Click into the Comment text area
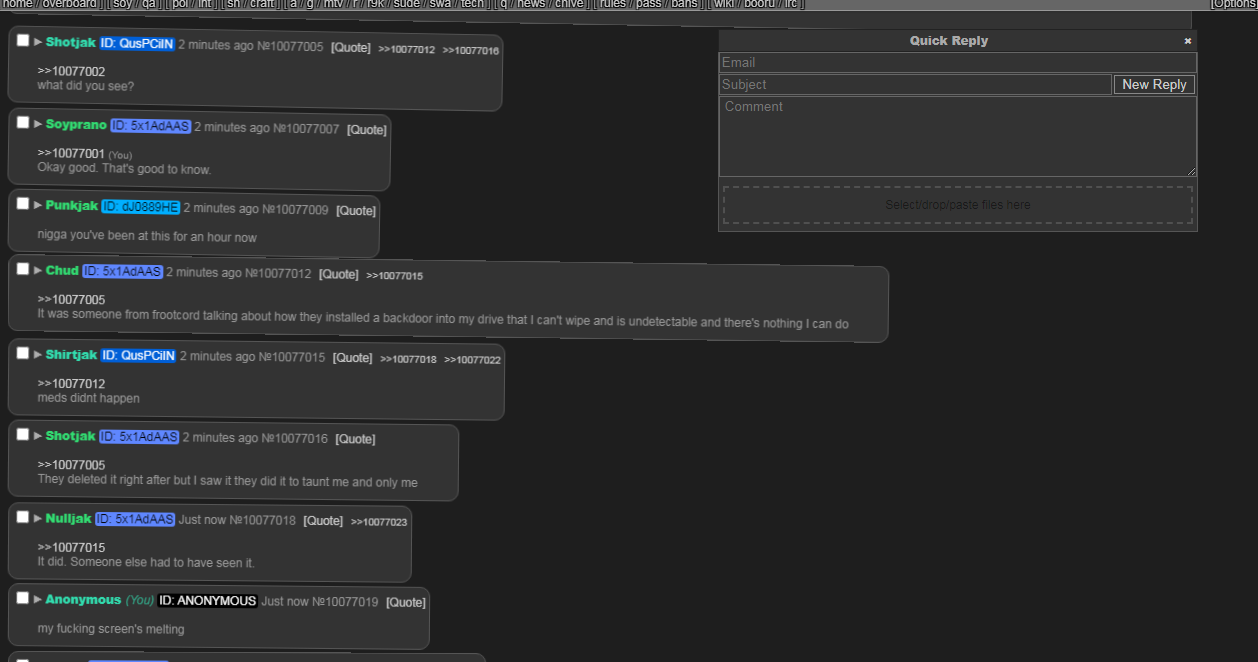Screen dimensions: 1258x662 click(x=957, y=137)
